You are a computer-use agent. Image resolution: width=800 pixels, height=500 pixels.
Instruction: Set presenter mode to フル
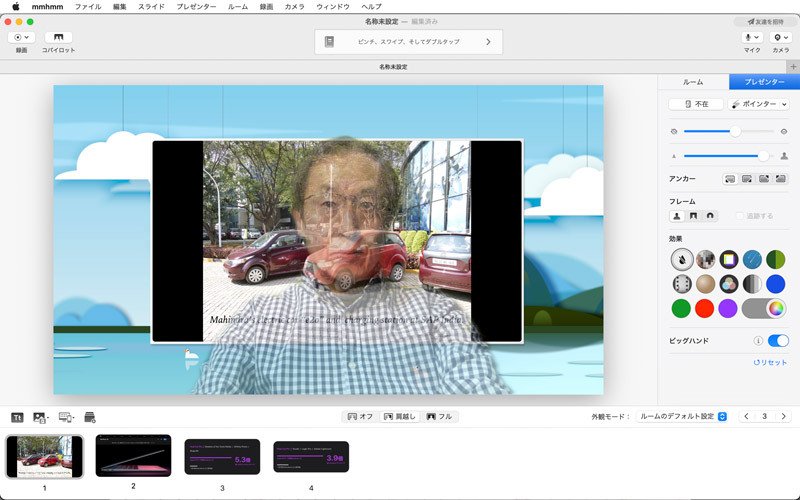point(439,416)
